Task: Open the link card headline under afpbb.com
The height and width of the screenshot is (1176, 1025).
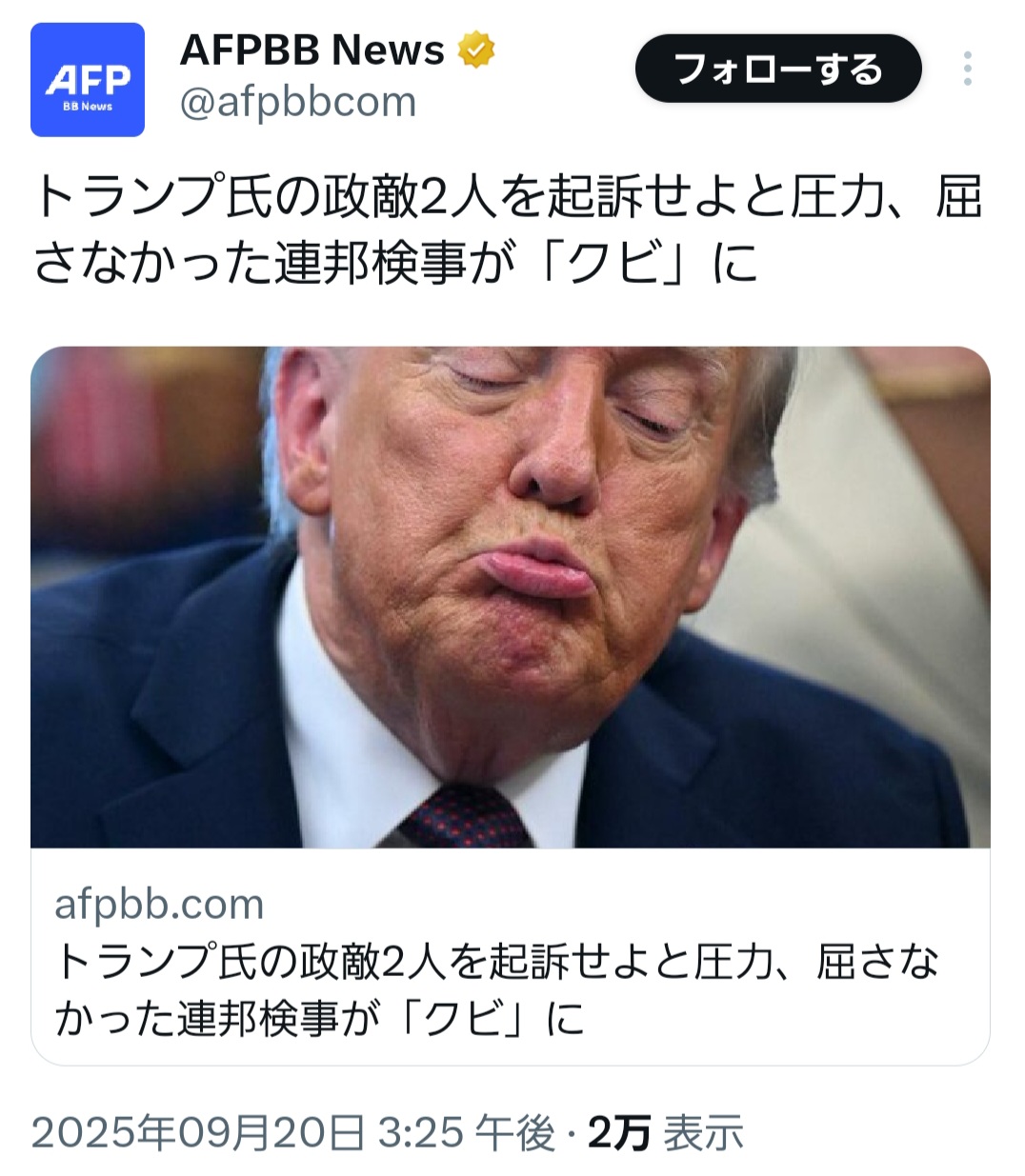Action: pos(496,989)
